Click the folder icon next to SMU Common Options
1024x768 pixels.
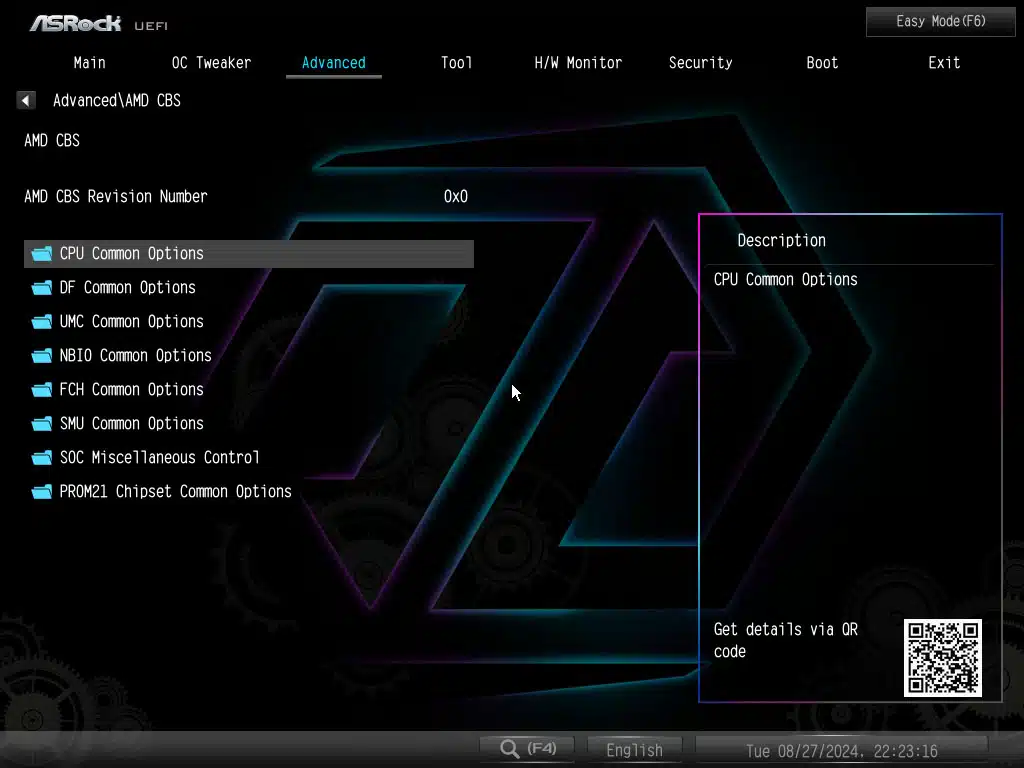click(x=41, y=424)
